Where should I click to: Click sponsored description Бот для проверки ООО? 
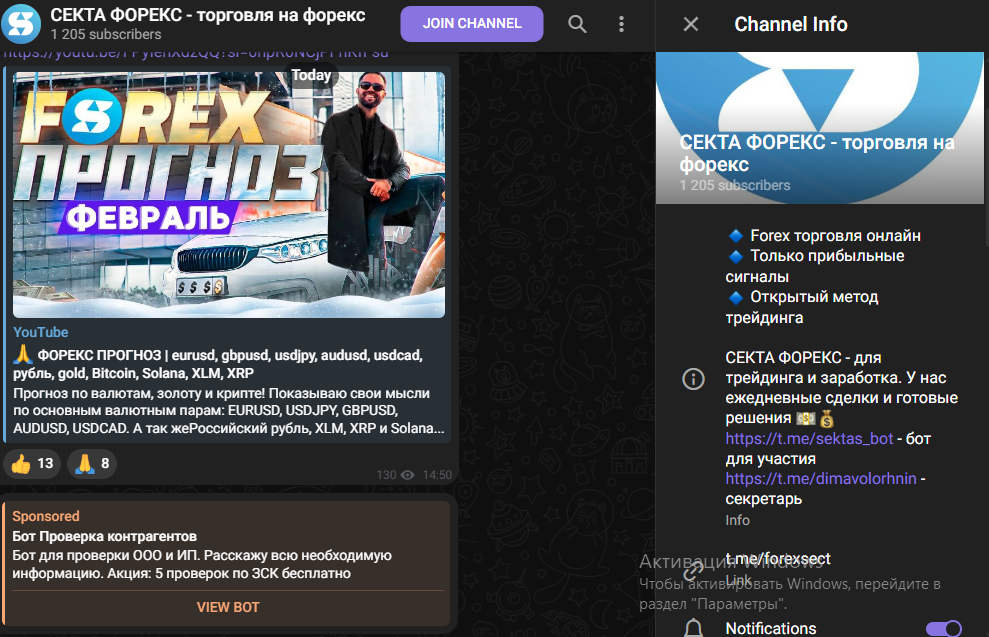click(202, 564)
